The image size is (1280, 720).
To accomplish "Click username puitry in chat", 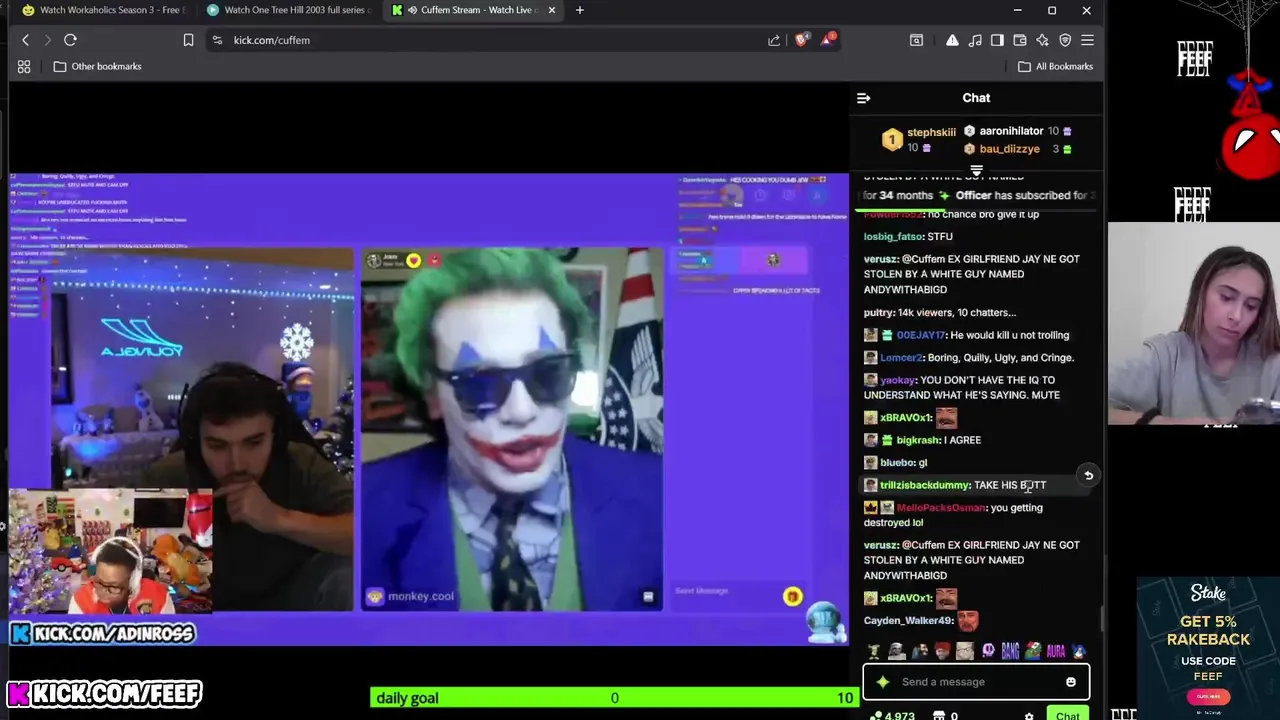I will [x=879, y=313].
